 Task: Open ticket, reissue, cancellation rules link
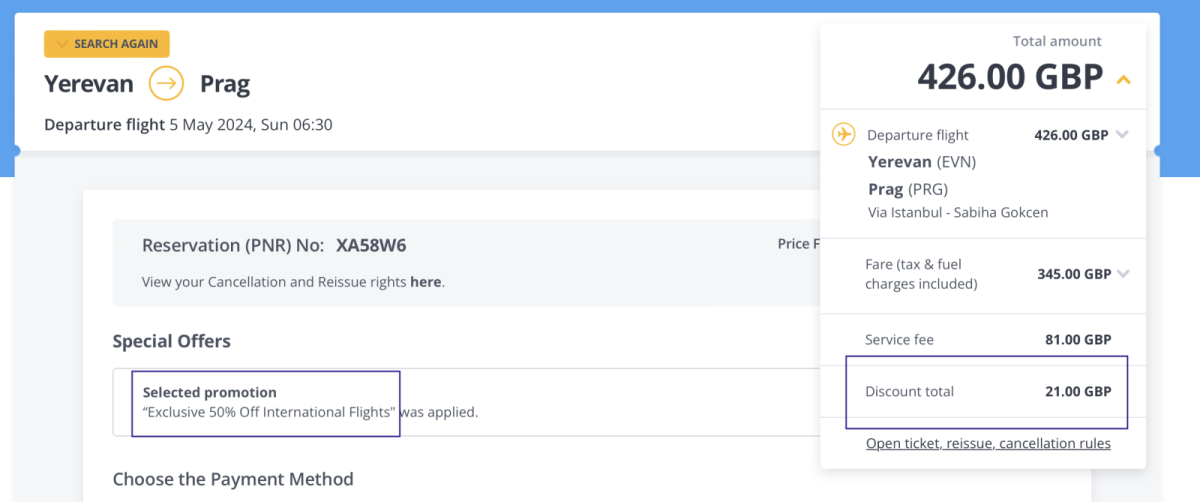(988, 443)
